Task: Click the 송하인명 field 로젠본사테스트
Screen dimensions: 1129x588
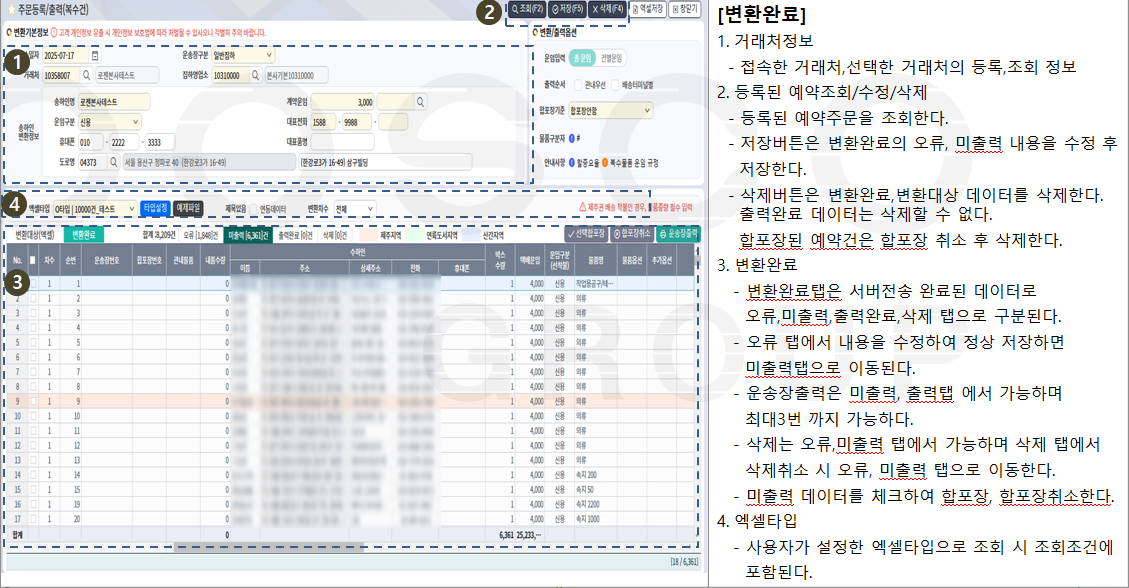Action: [x=114, y=102]
